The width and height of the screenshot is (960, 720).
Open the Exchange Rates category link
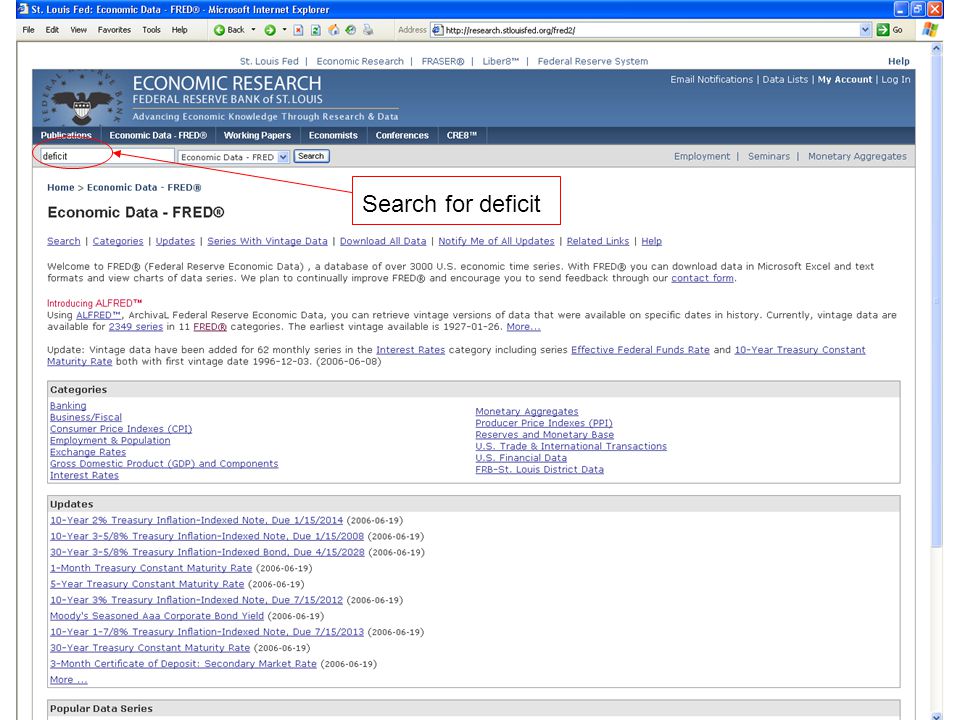click(x=88, y=452)
